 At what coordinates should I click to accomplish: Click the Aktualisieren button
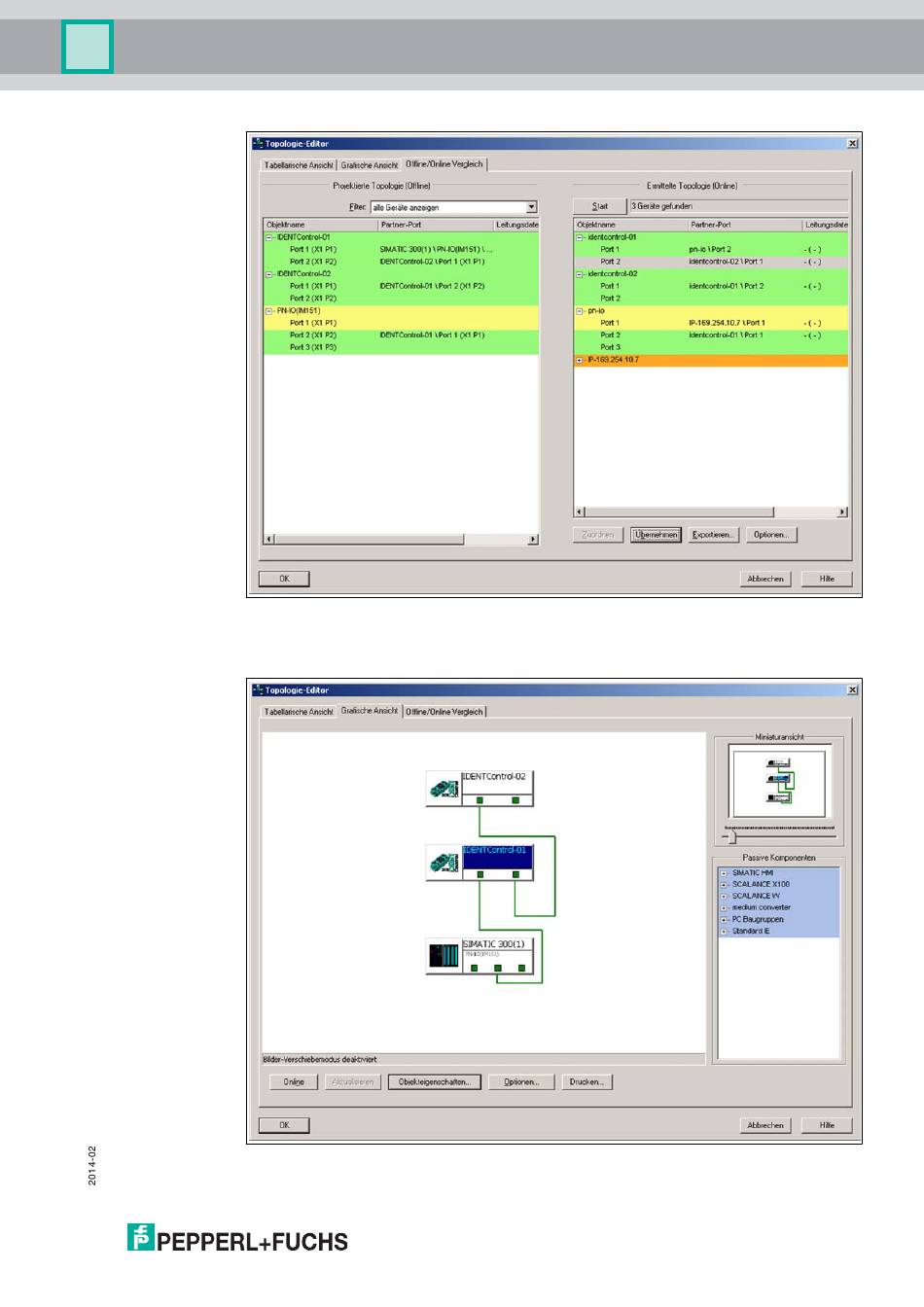coord(352,1081)
